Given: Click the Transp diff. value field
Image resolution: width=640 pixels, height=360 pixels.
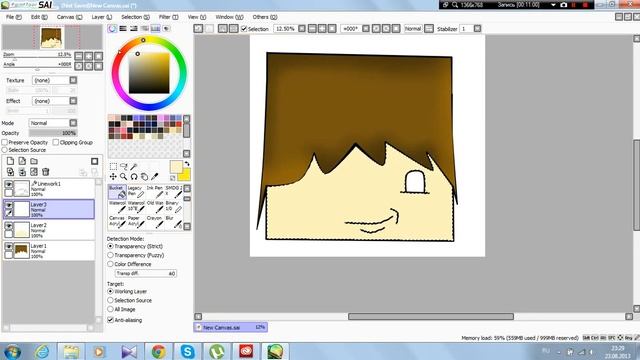Looking at the screenshot, I should click(x=146, y=273).
